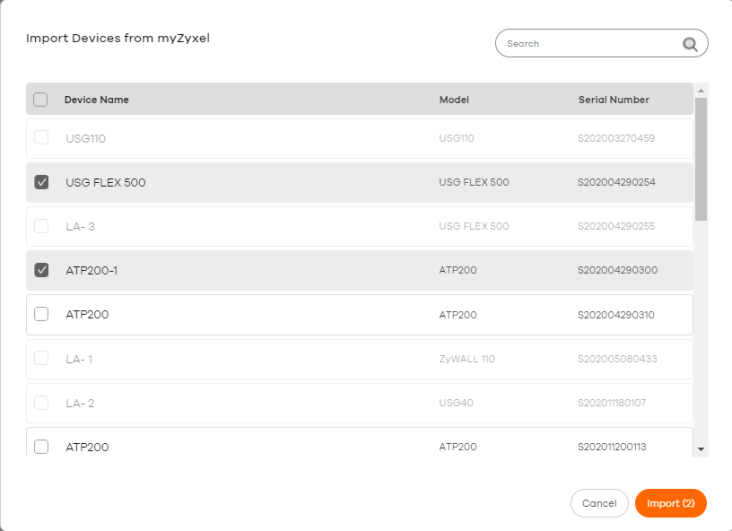Click the scroll down arrow
Image resolution: width=732 pixels, height=531 pixels.
(x=701, y=449)
